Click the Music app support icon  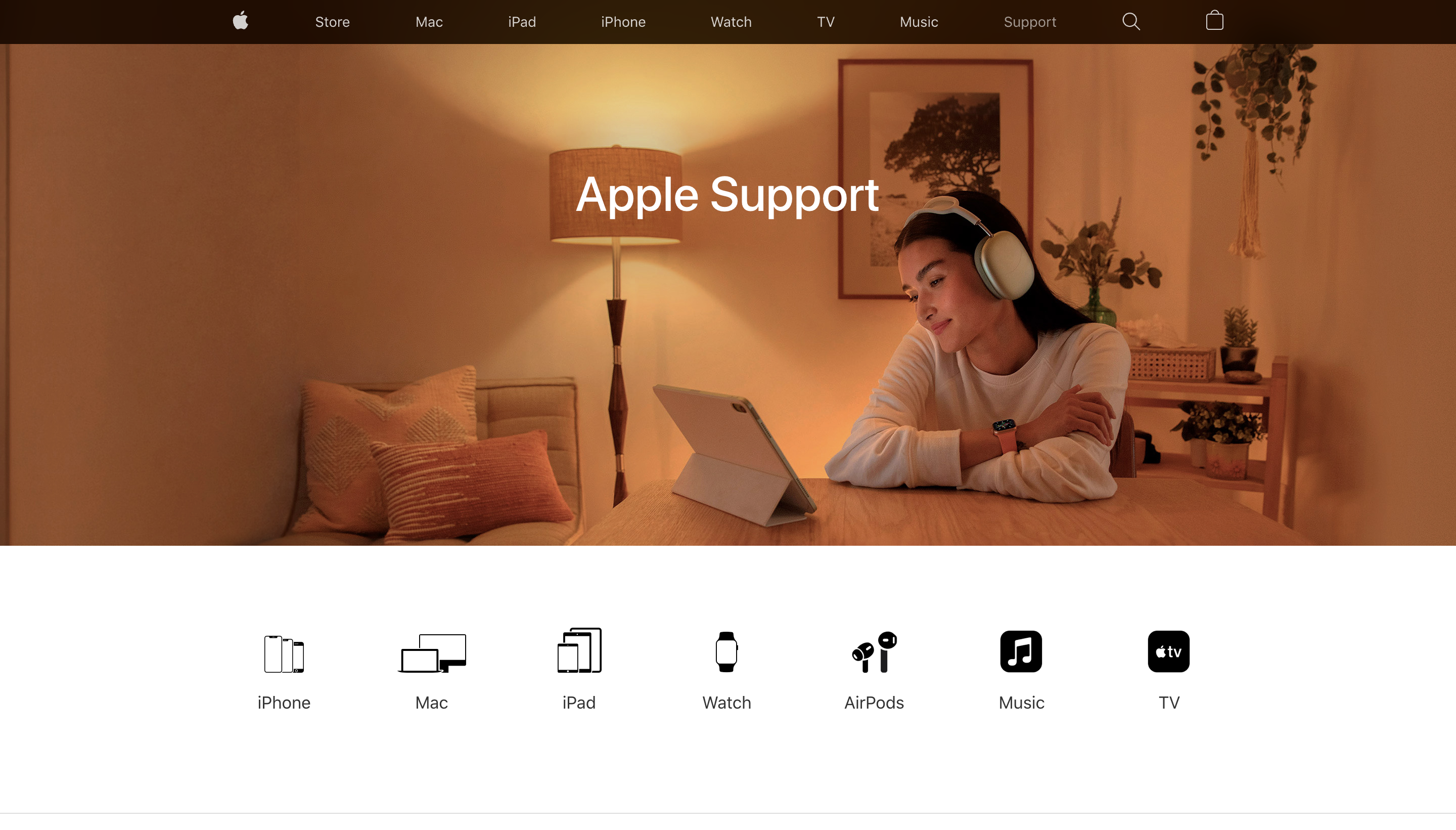pos(1021,651)
